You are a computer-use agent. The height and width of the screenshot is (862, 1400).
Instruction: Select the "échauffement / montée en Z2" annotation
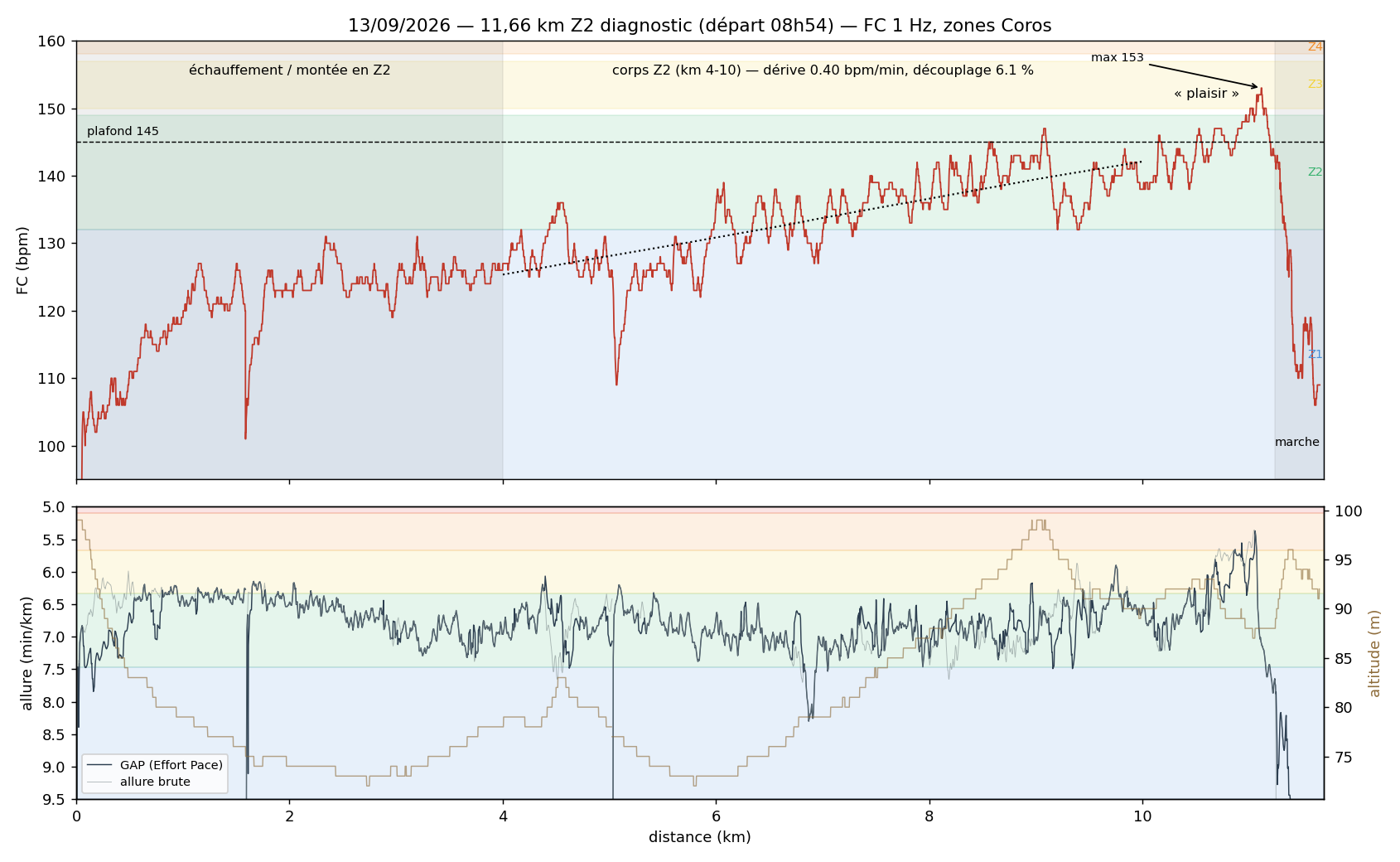click(x=289, y=70)
